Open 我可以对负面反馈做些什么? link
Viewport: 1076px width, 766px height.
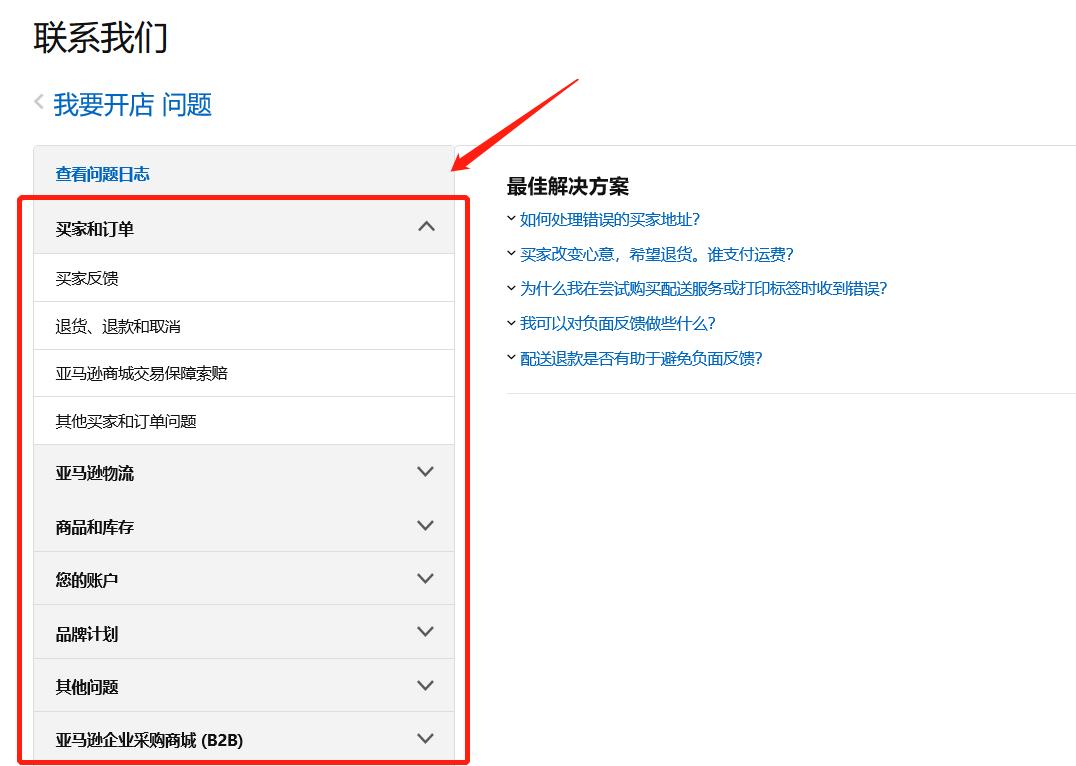point(617,323)
